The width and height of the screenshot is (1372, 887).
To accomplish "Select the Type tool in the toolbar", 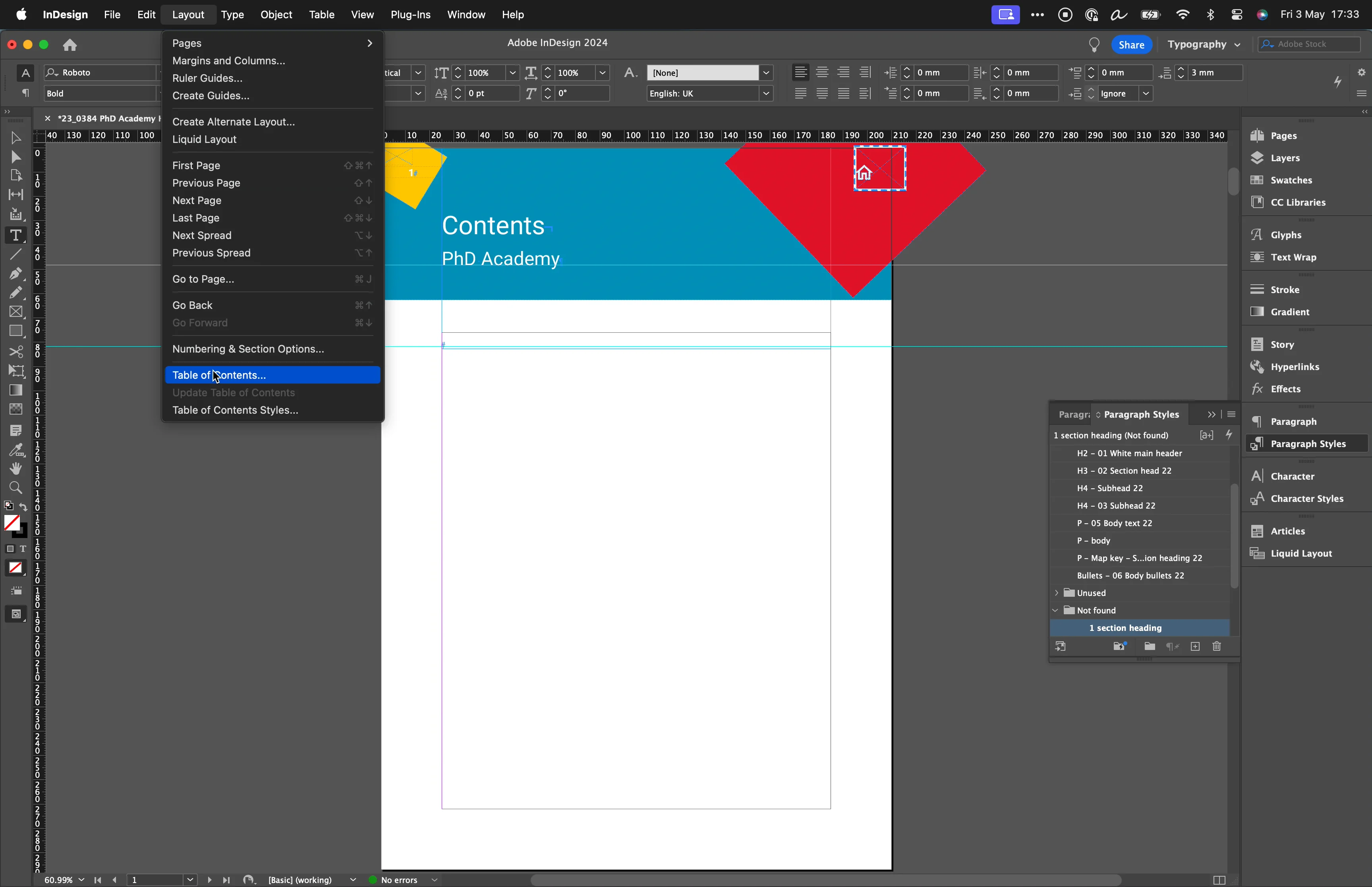I will (x=15, y=234).
